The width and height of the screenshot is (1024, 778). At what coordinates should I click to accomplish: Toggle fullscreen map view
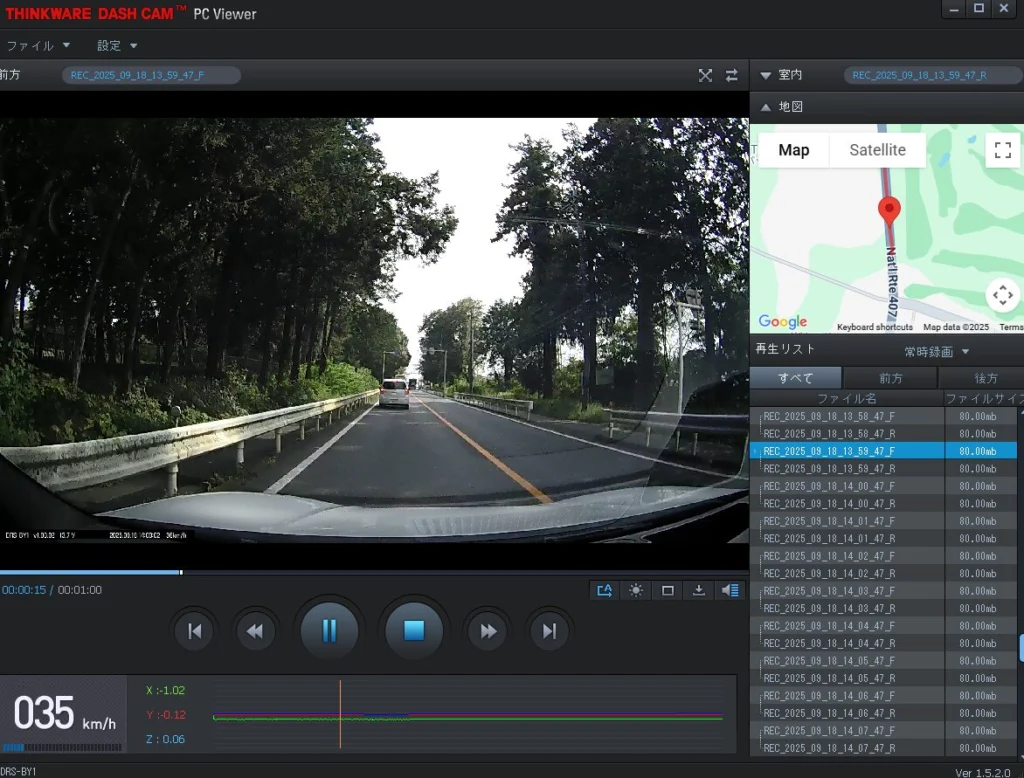pyautogui.click(x=1002, y=150)
